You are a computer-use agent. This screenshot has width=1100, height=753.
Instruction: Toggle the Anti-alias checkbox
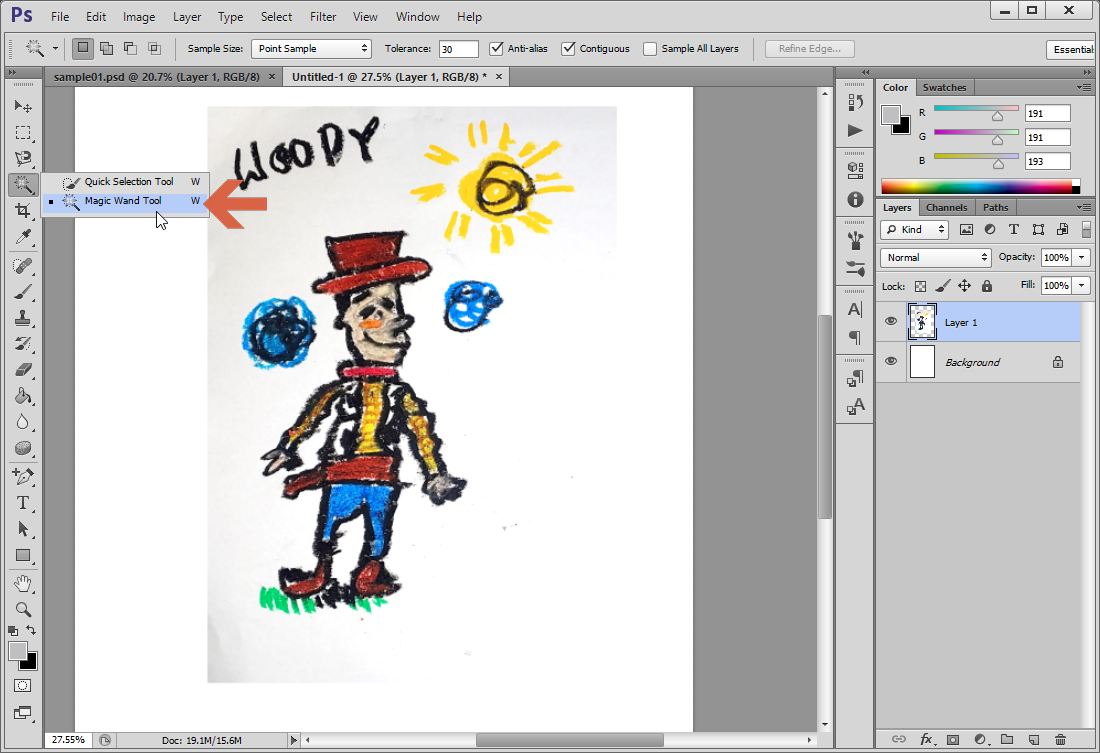coord(497,48)
